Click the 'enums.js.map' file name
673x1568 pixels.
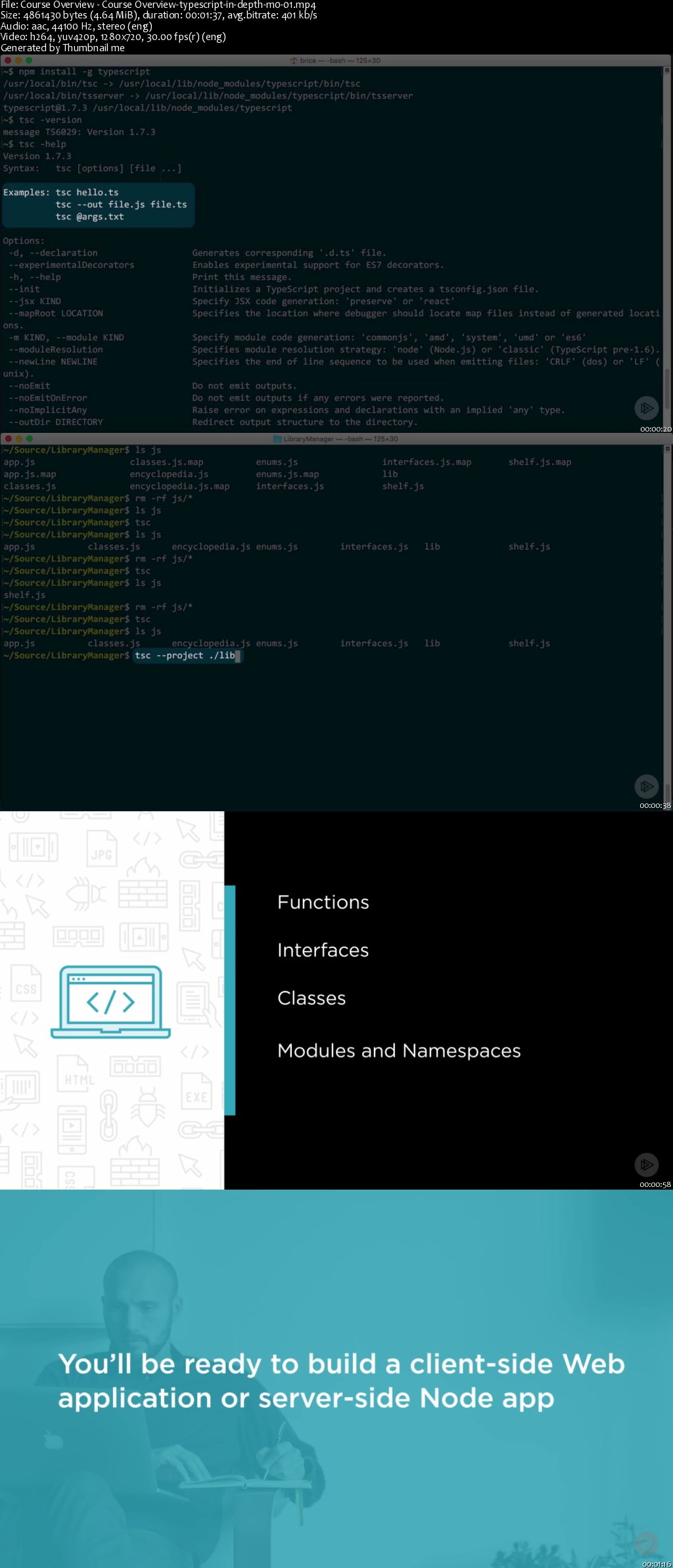click(288, 474)
